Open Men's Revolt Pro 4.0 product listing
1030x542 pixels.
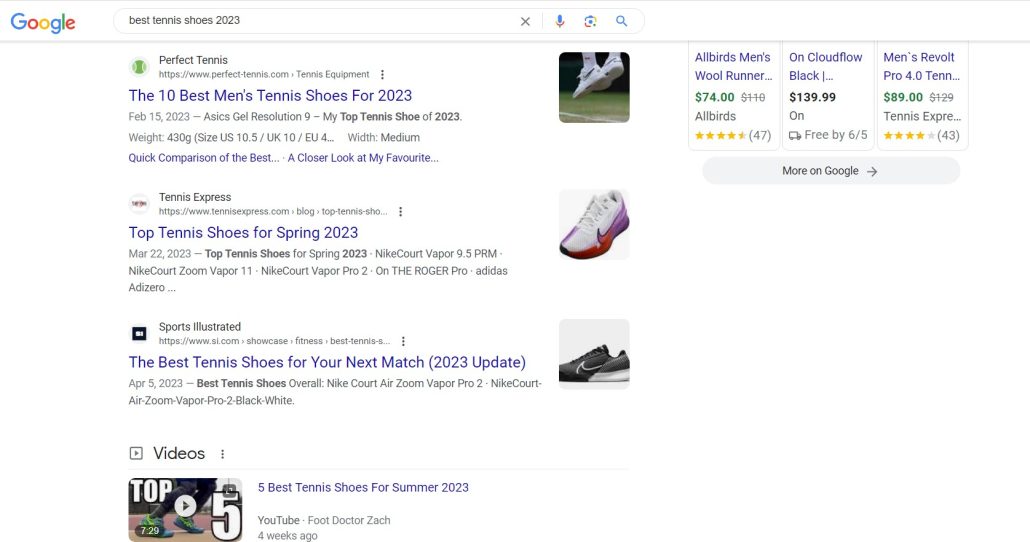click(921, 66)
